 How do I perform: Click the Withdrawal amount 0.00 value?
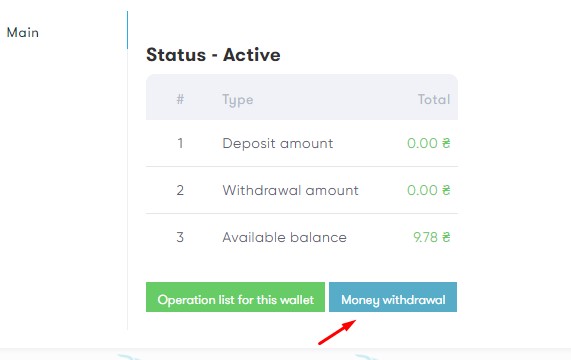422,190
